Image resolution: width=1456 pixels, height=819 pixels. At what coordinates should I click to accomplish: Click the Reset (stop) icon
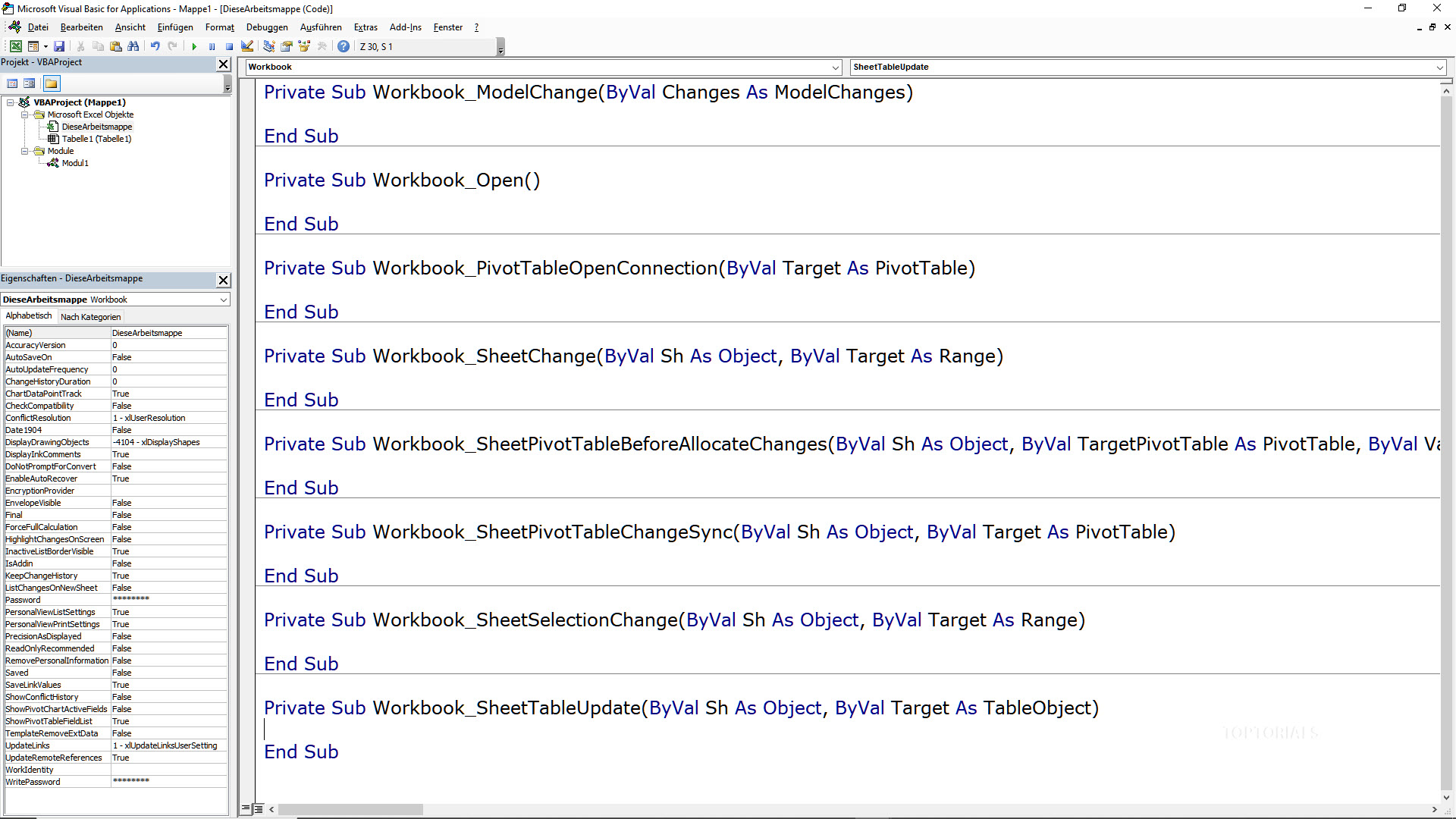[x=229, y=46]
